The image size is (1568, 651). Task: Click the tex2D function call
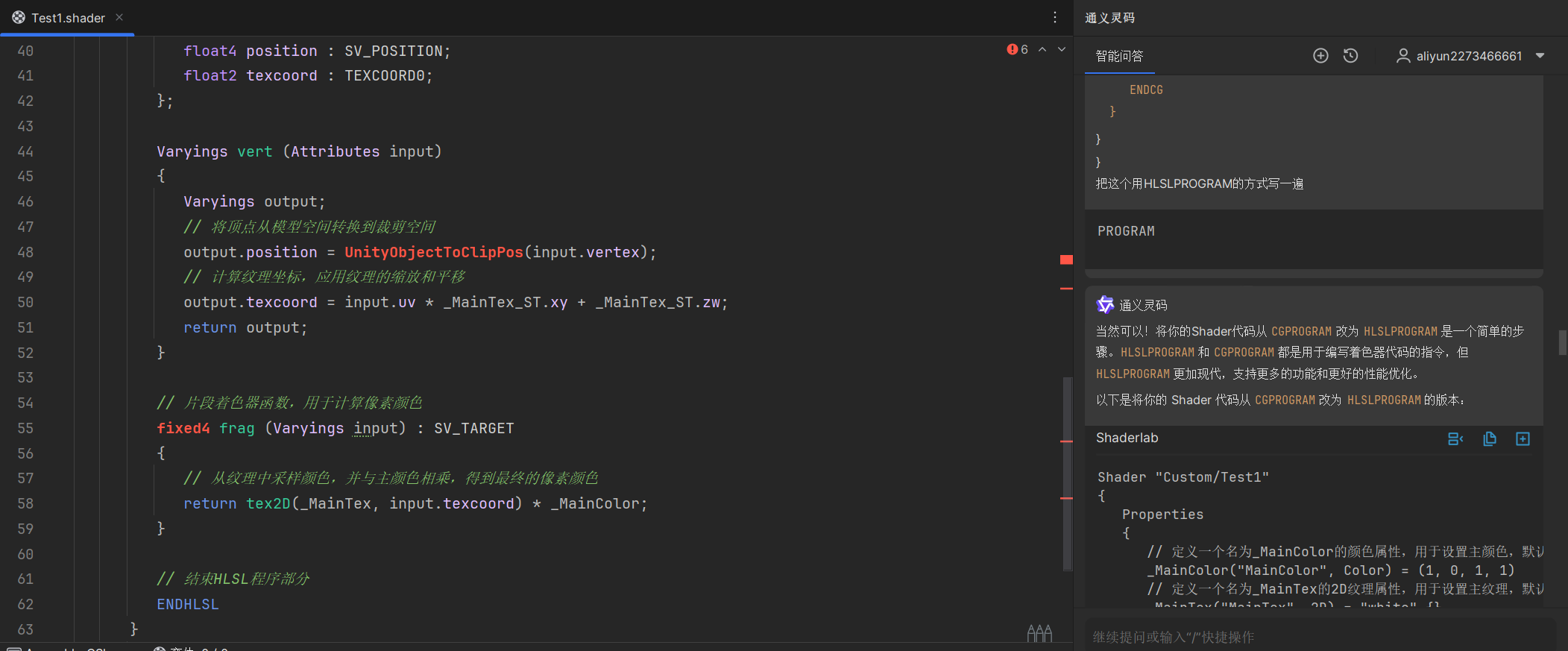coord(268,503)
